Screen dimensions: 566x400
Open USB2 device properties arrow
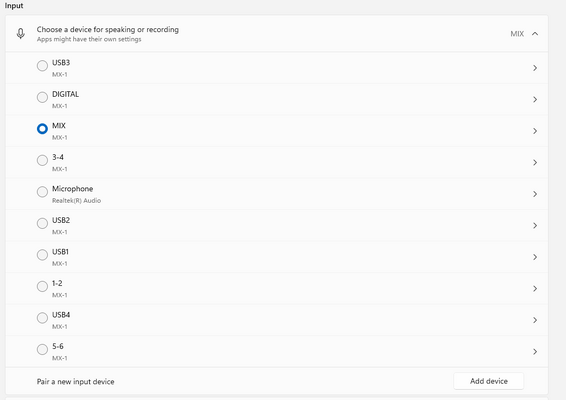(x=535, y=225)
